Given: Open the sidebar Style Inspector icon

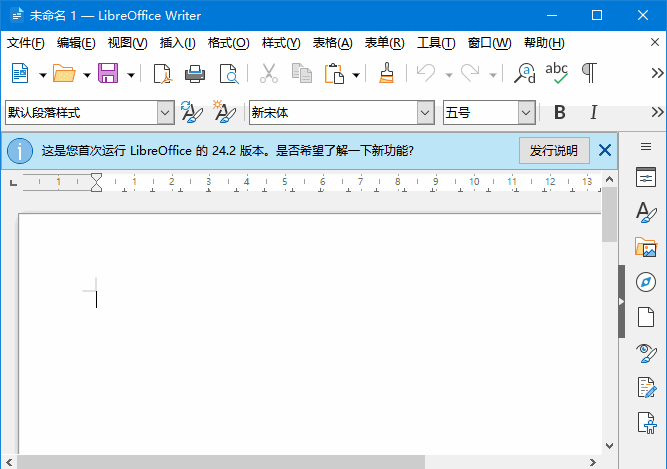Looking at the screenshot, I should [646, 353].
